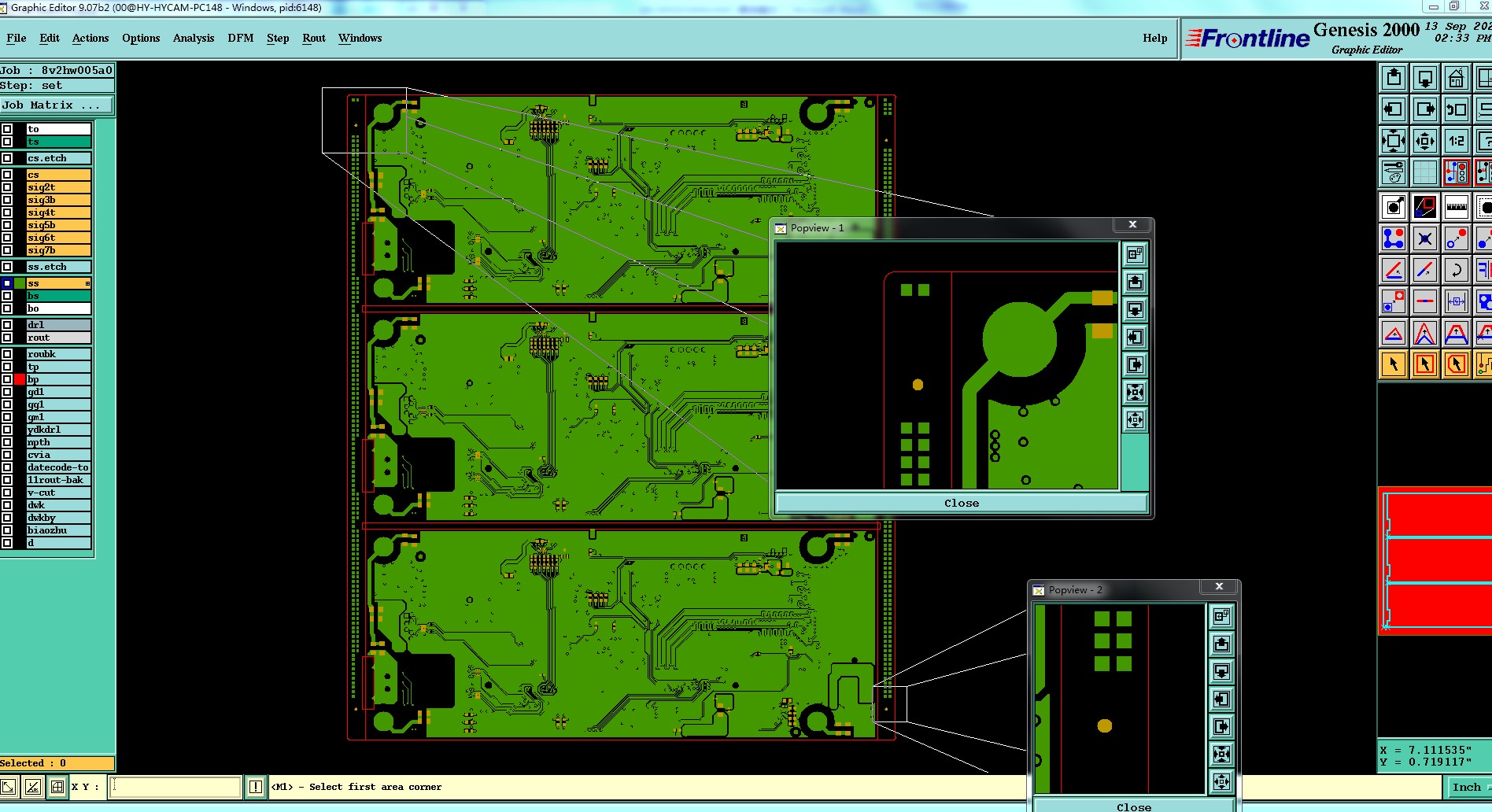The width and height of the screenshot is (1492, 812).
Task: Click the pan right icon in main toolbar
Action: click(x=1425, y=109)
